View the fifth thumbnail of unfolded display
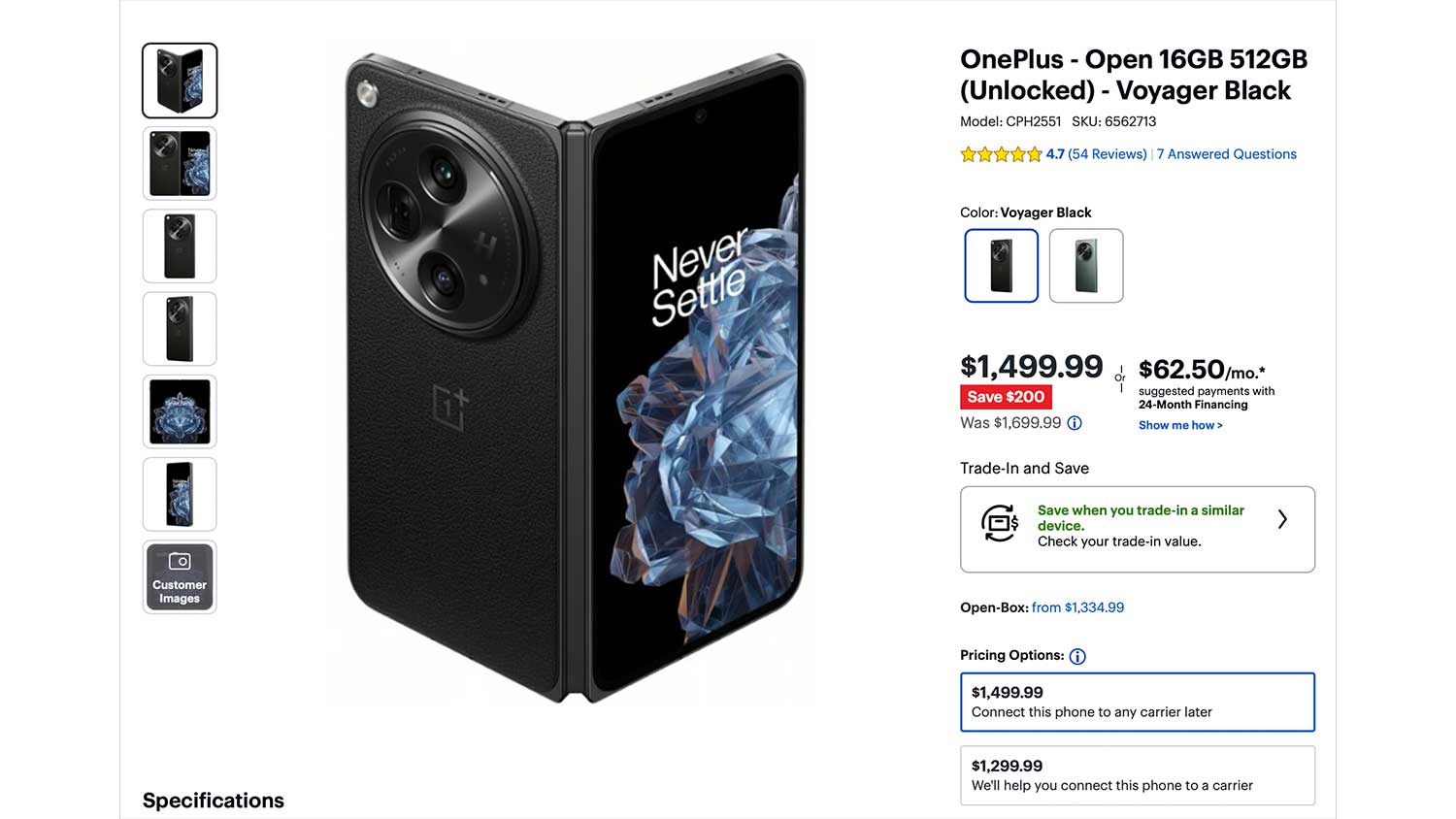Image resolution: width=1456 pixels, height=819 pixels. pos(180,411)
